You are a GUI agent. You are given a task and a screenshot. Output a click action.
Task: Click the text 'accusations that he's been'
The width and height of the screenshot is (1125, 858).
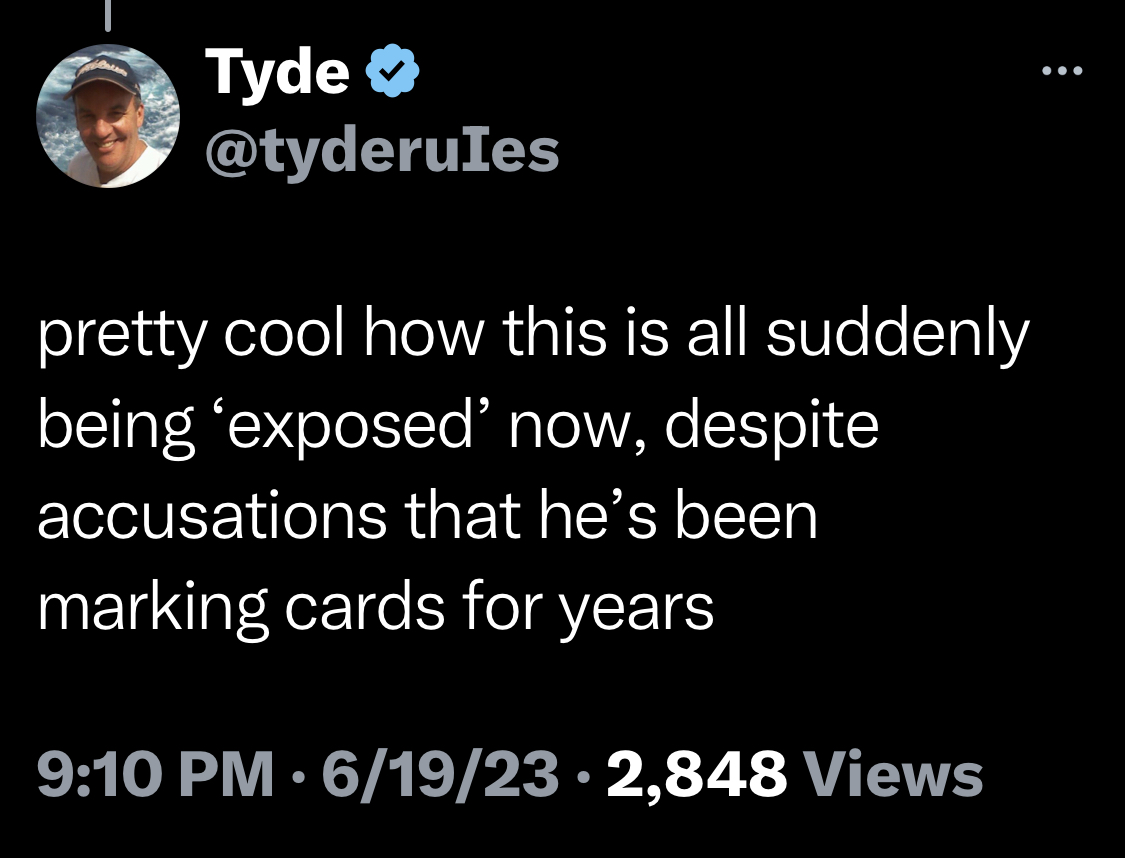click(x=428, y=517)
